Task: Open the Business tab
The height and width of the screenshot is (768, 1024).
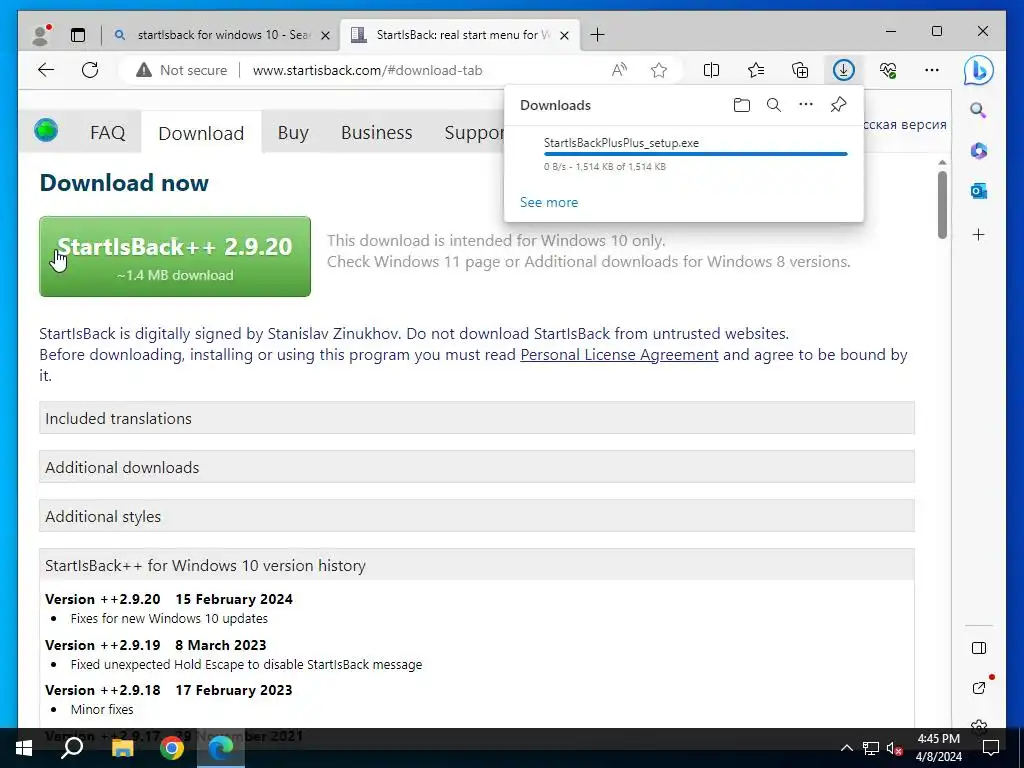Action: (x=377, y=133)
